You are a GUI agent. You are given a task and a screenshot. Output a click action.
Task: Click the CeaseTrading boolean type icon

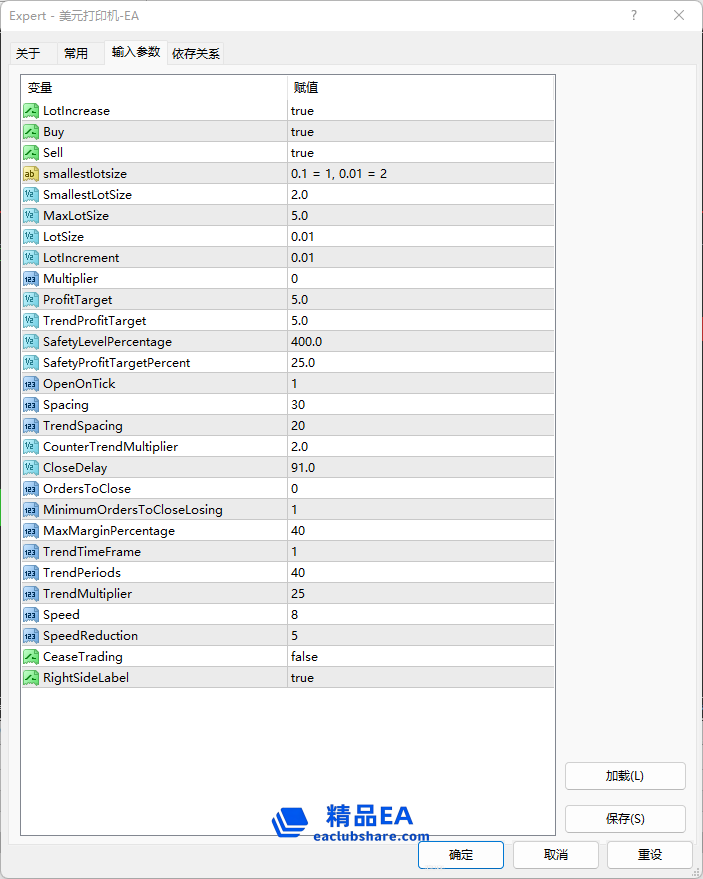pyautogui.click(x=31, y=657)
